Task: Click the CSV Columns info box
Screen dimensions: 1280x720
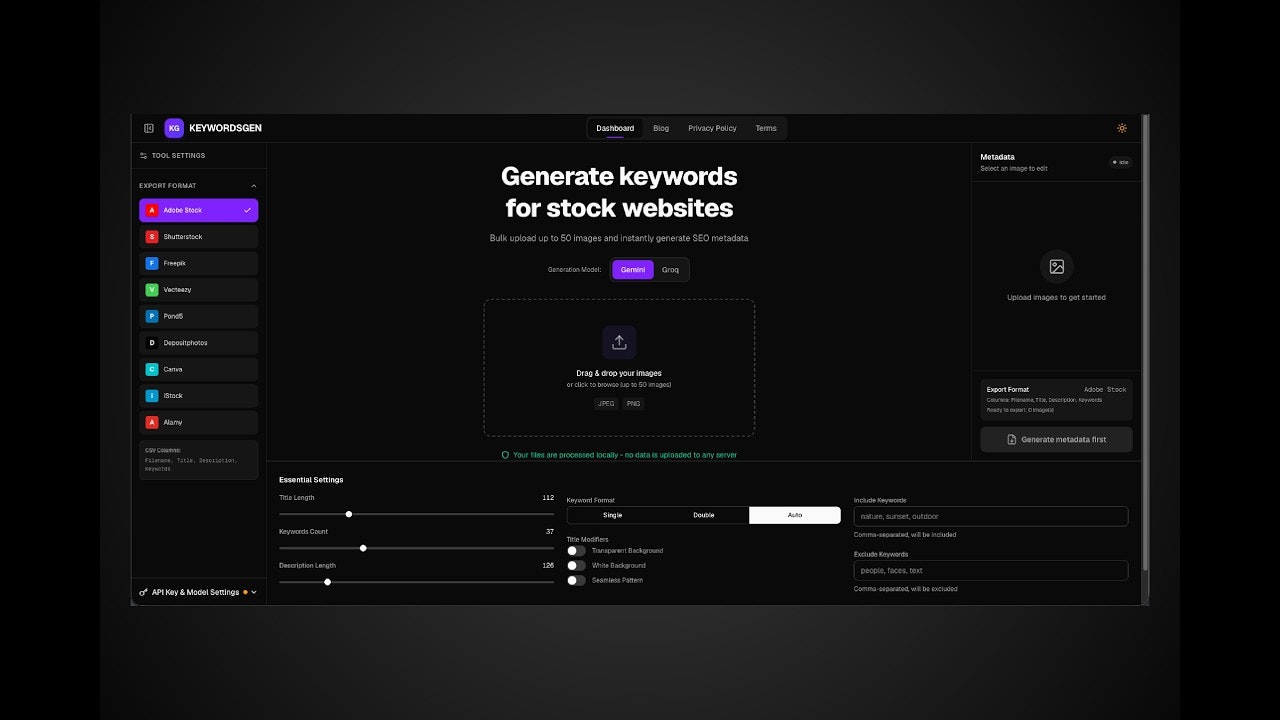Action: pyautogui.click(x=198, y=460)
